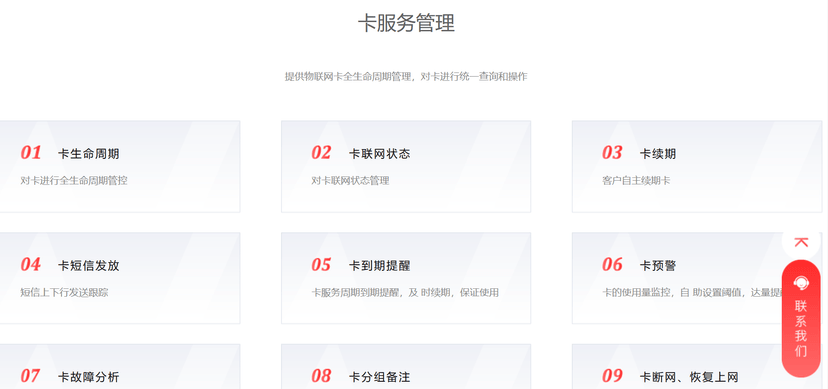
Task: Select the 卡到期提醒 card title
Action: [379, 265]
